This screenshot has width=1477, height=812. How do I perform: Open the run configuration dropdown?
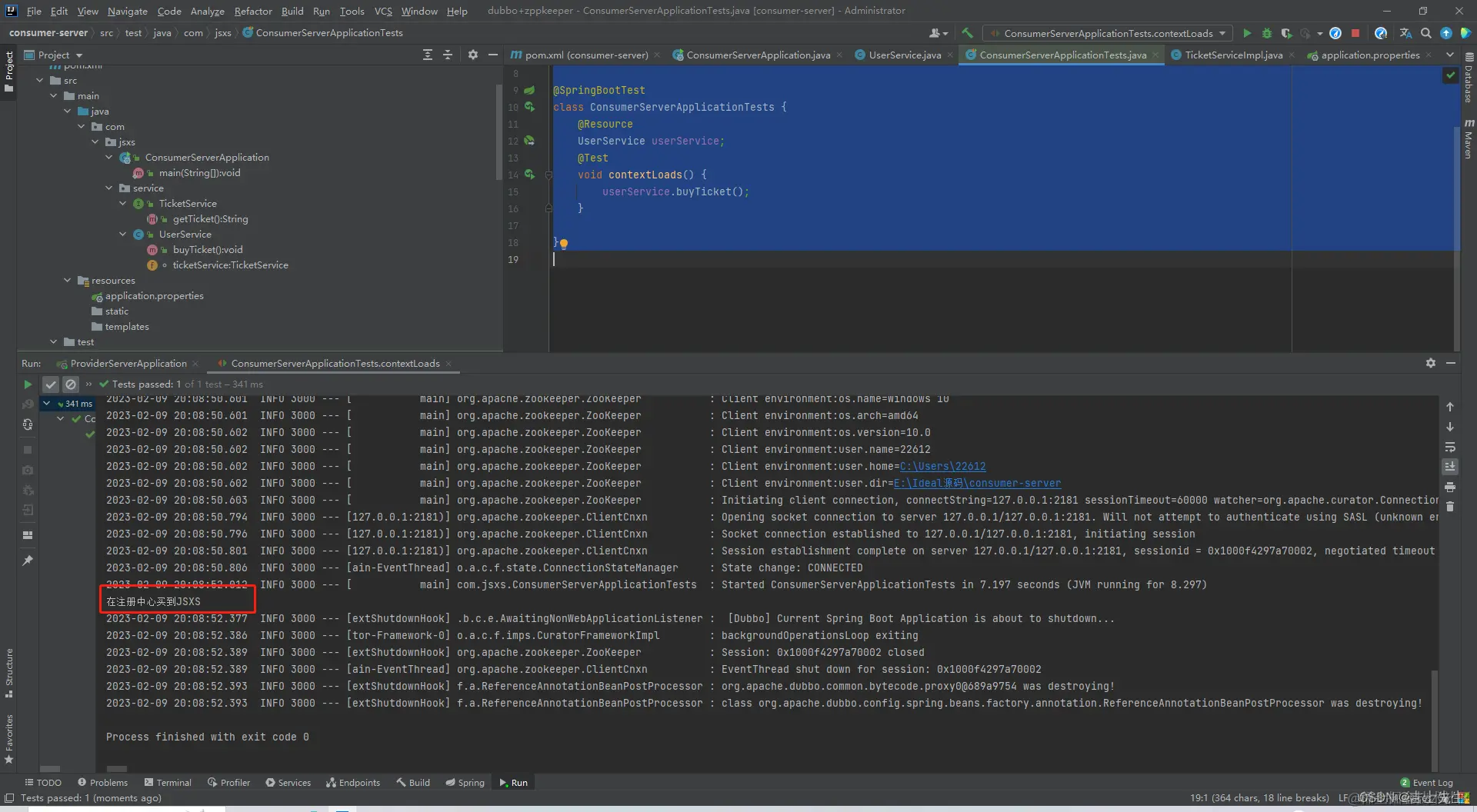click(x=1108, y=33)
